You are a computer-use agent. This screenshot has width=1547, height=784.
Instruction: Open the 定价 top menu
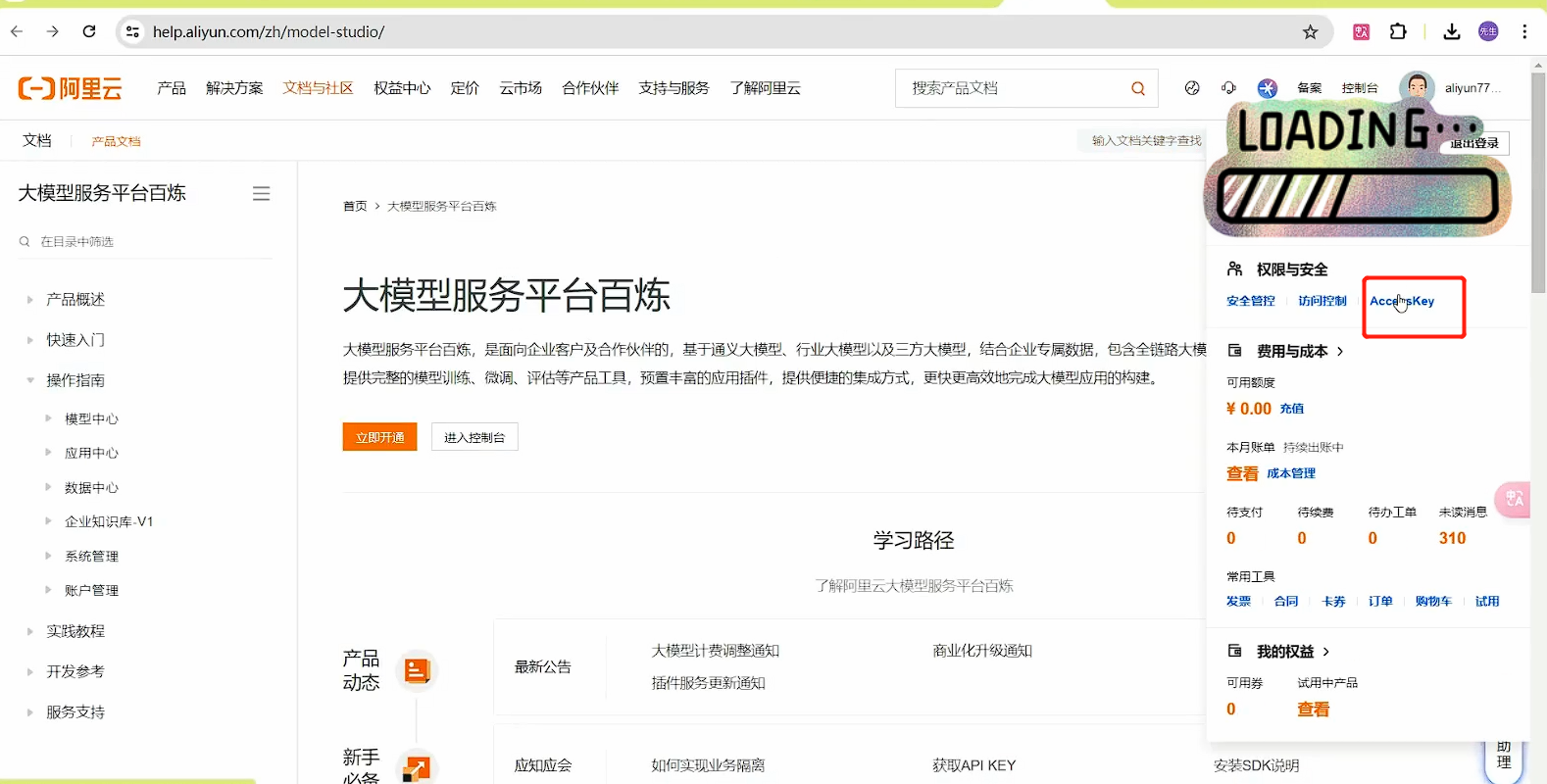(465, 88)
